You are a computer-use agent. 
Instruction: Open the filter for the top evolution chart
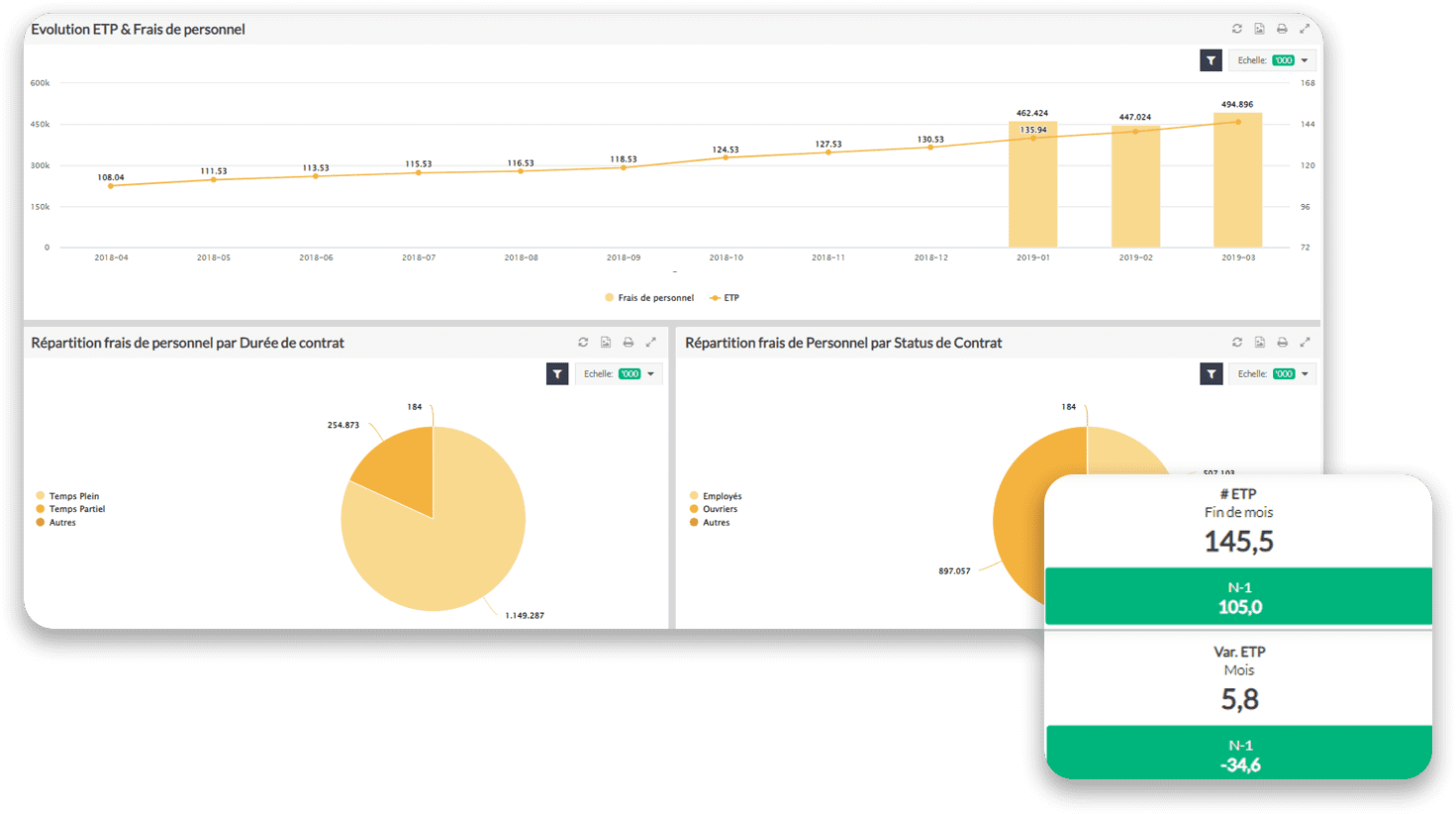point(1211,59)
